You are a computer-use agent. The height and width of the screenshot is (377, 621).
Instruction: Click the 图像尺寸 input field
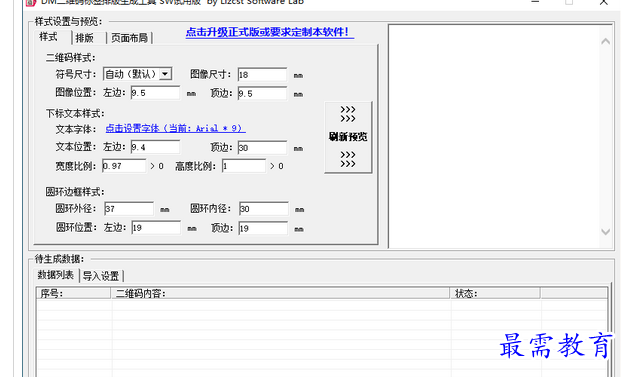point(262,74)
